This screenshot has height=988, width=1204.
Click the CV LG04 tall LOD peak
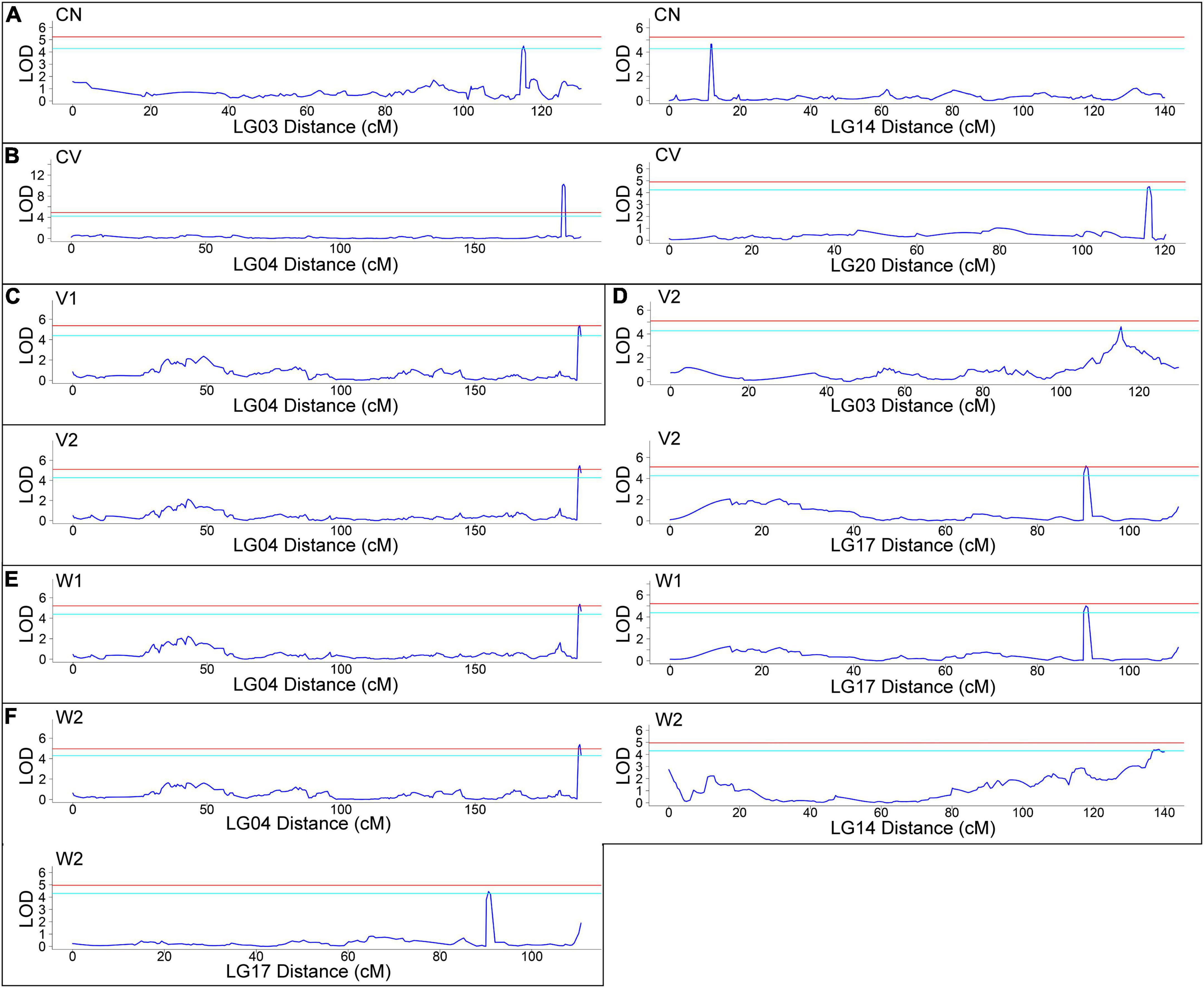click(x=563, y=185)
